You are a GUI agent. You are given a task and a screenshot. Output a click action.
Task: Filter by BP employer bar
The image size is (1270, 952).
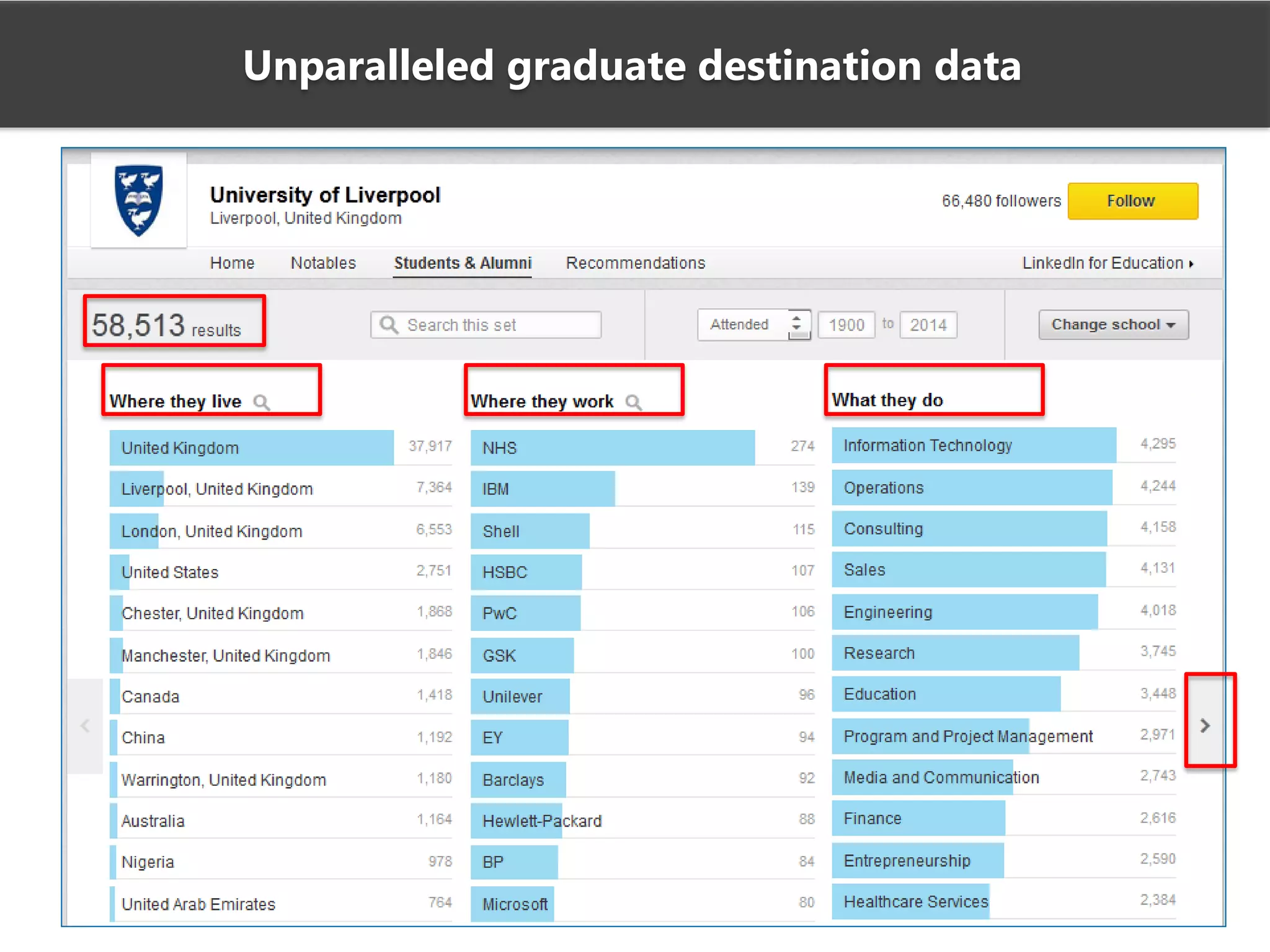pyautogui.click(x=643, y=862)
